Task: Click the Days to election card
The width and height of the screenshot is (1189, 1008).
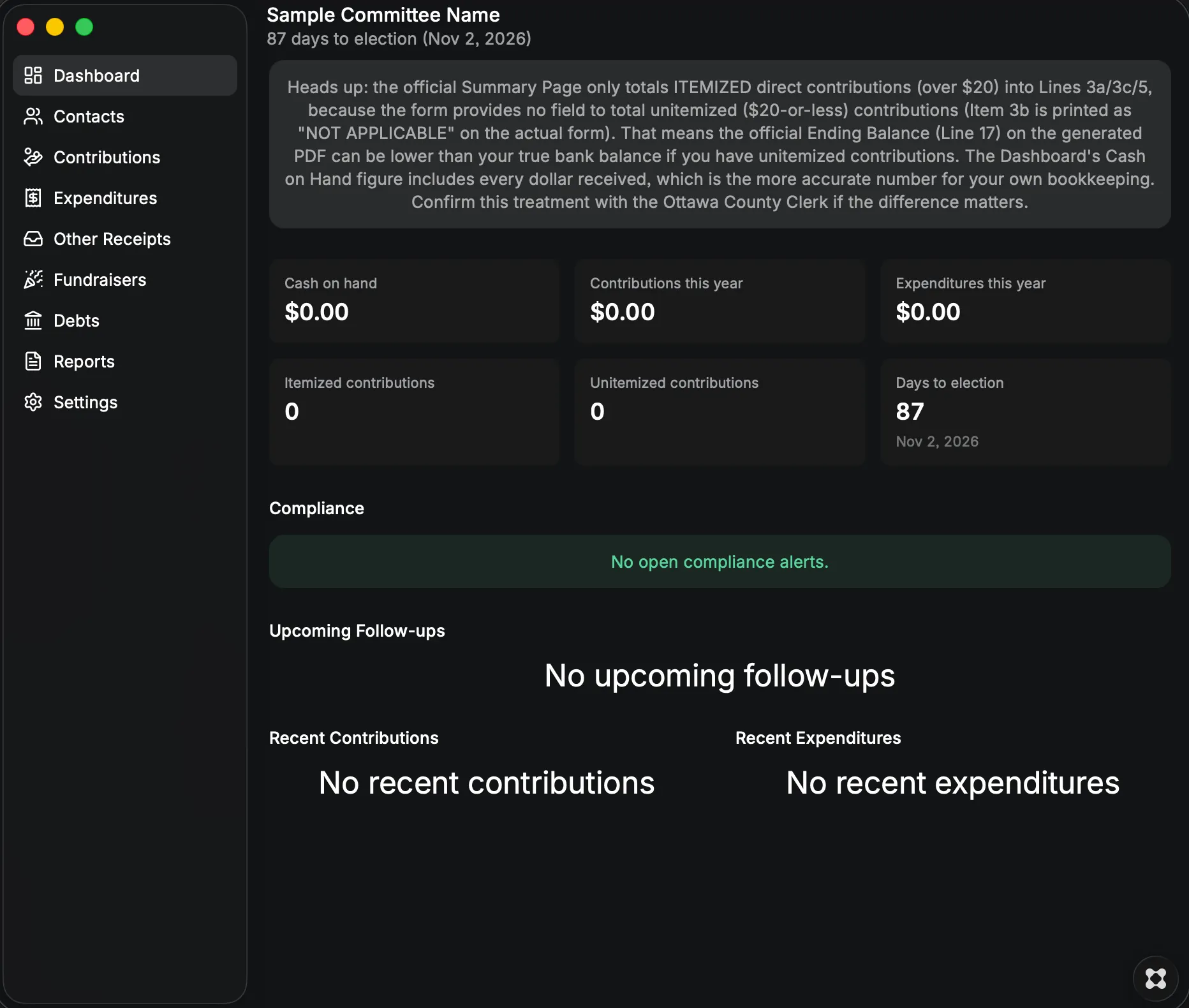Action: coord(1026,412)
